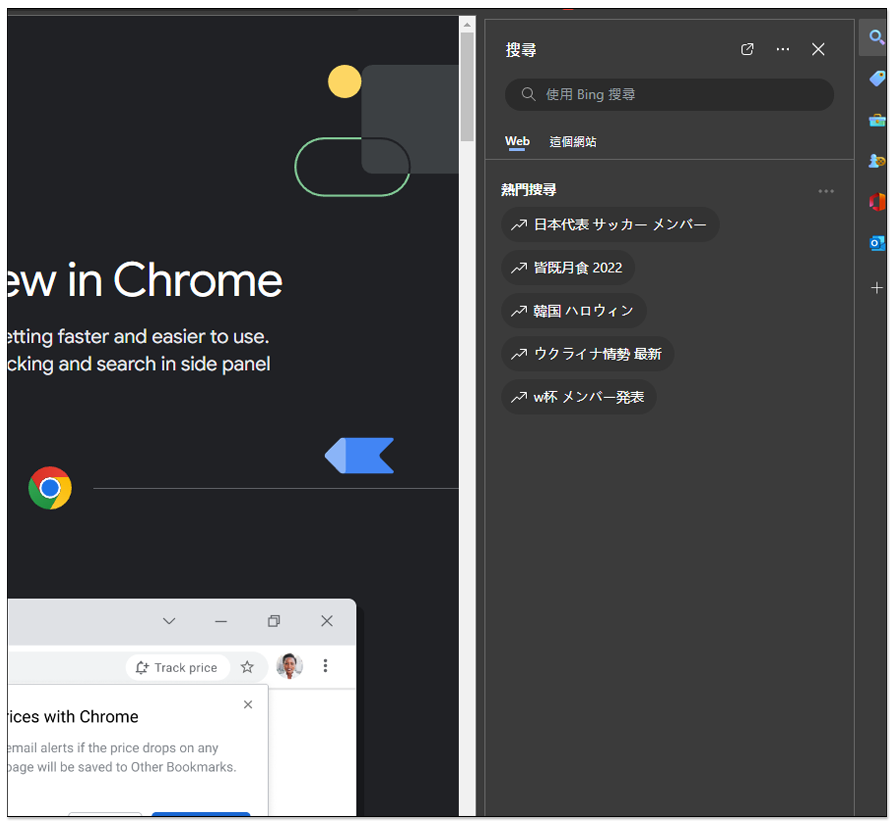Click the Chrome logo on the page

(x=50, y=488)
